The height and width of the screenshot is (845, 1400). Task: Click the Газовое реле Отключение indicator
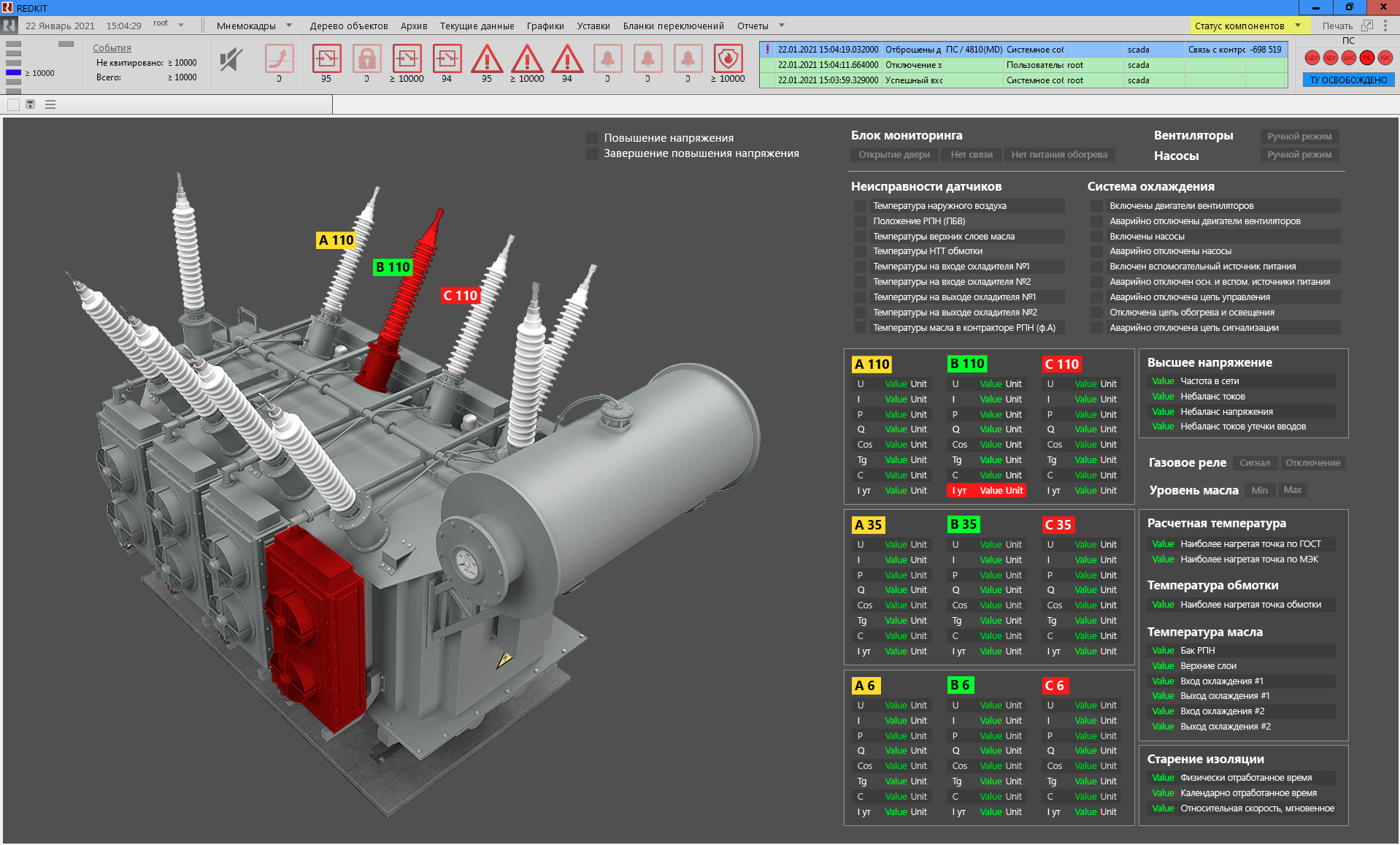(x=1312, y=463)
